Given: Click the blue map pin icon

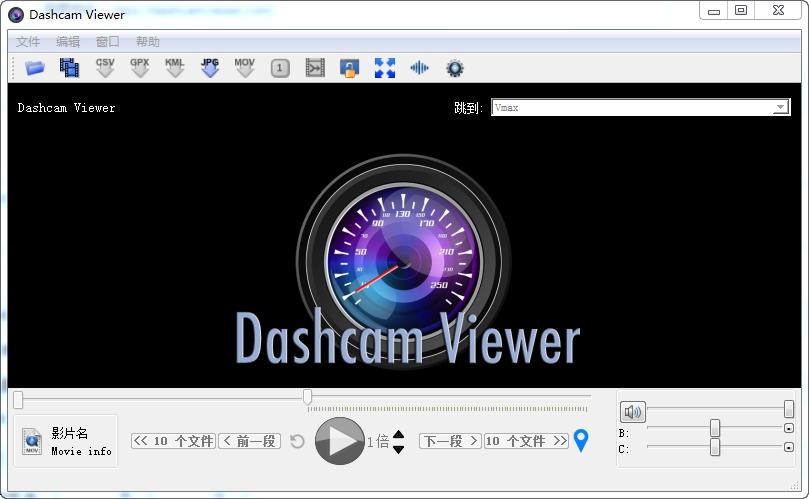Looking at the screenshot, I should (x=581, y=441).
